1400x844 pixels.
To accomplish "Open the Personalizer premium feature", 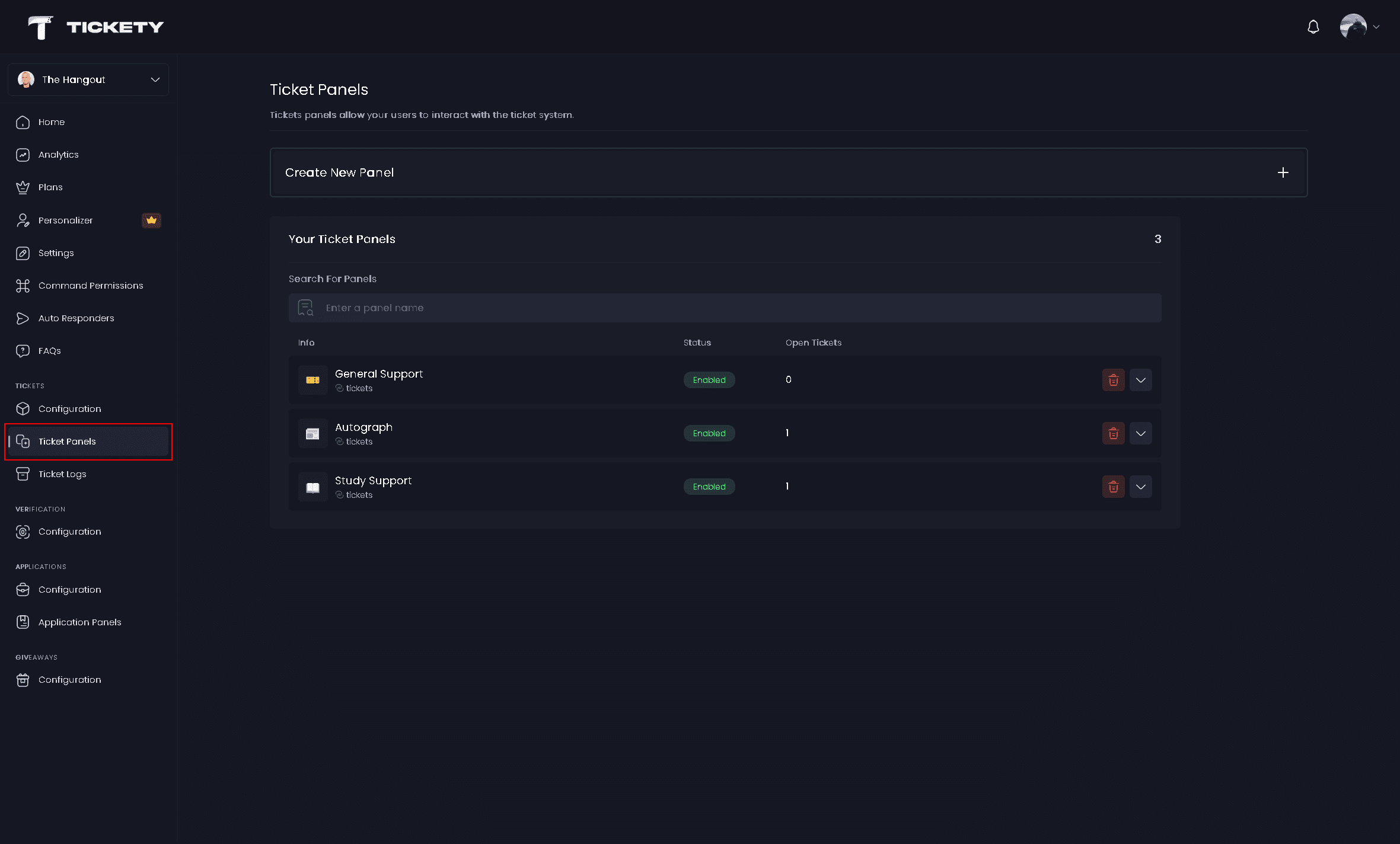I will coord(65,220).
